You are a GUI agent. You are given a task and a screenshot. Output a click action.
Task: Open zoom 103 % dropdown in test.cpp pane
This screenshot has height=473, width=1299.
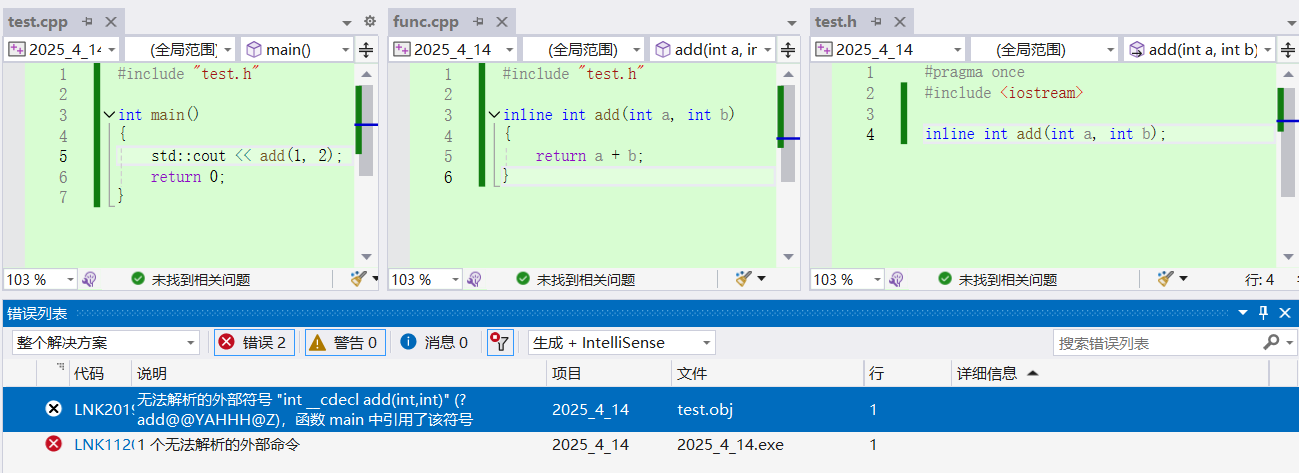click(70, 280)
